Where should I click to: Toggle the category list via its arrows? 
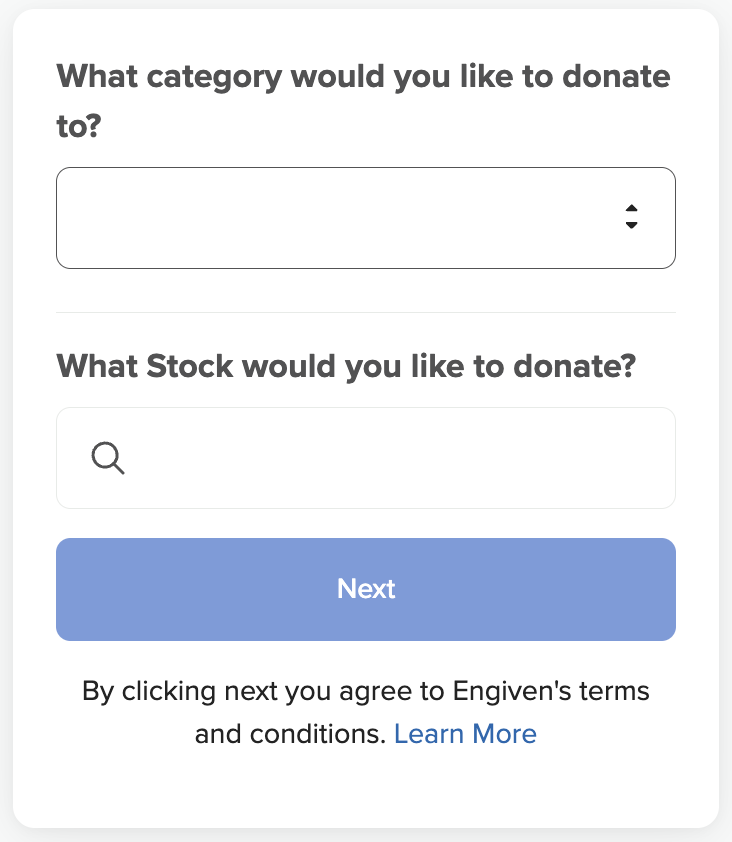click(x=631, y=217)
